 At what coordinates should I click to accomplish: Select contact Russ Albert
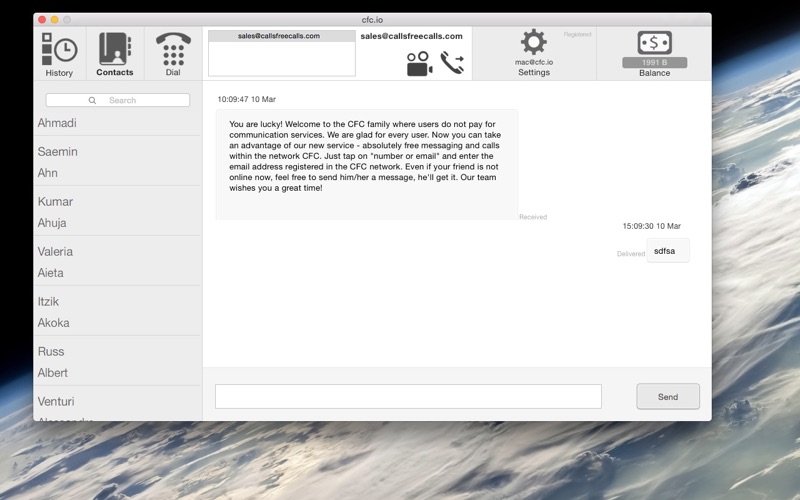click(118, 362)
